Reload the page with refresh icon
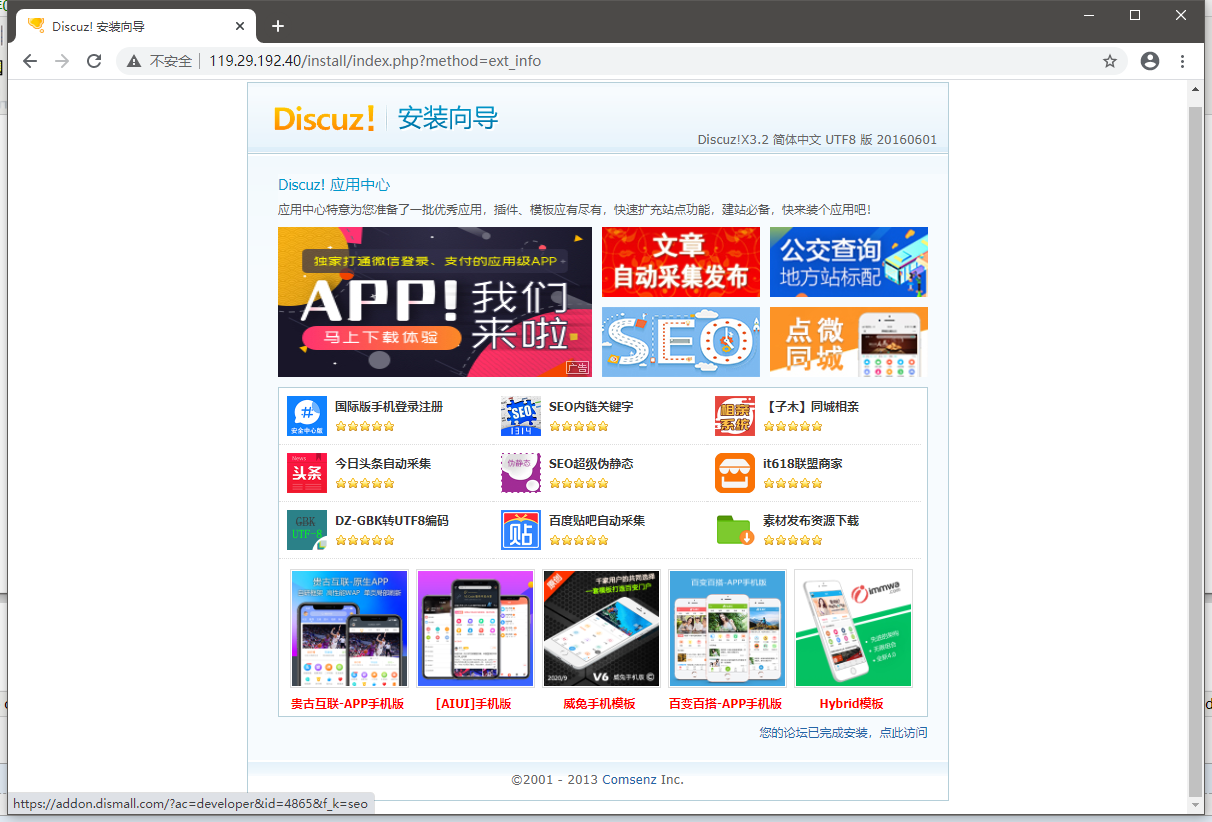 pos(94,61)
